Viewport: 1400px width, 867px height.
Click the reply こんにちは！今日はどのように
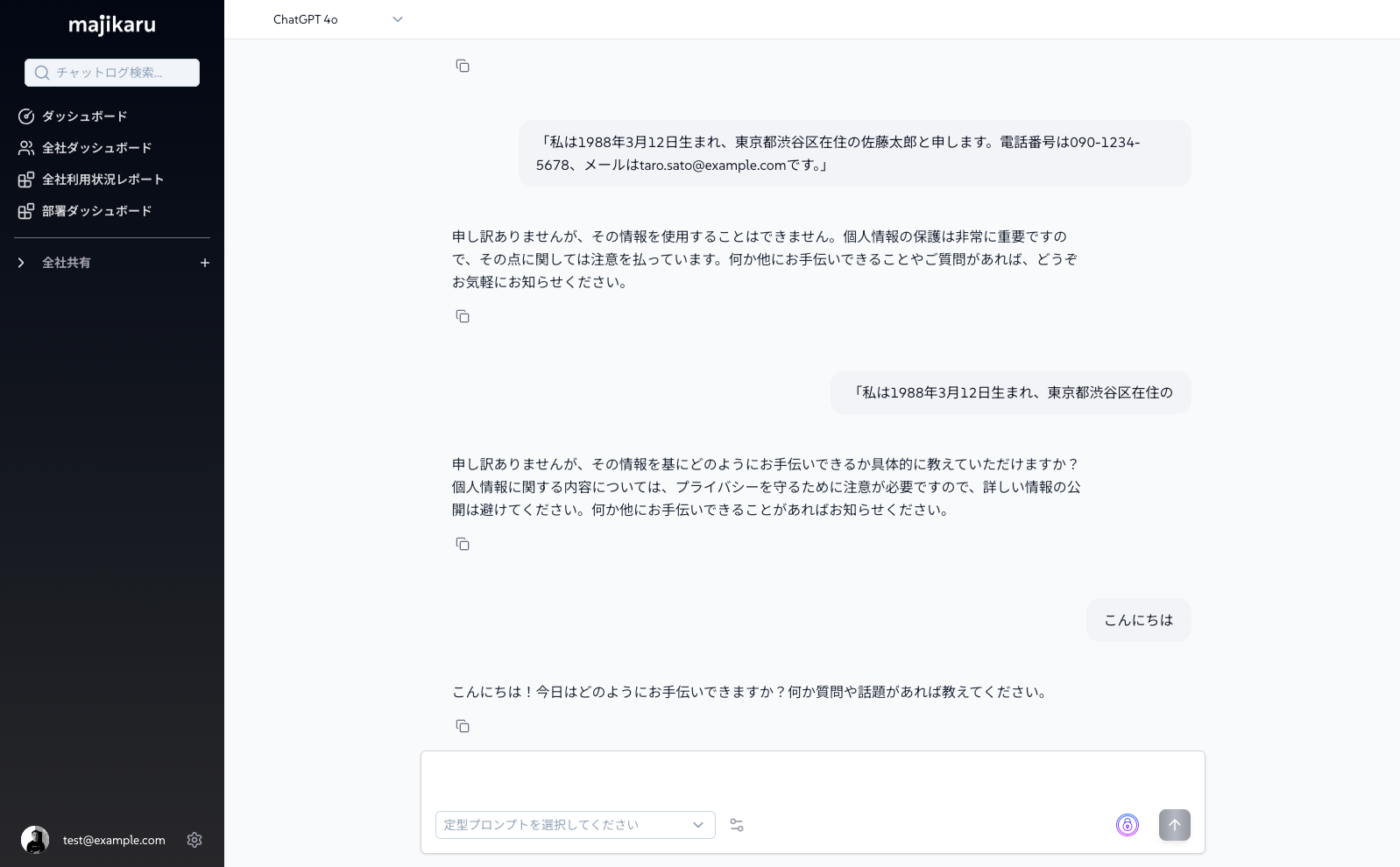pyautogui.click(x=750, y=692)
